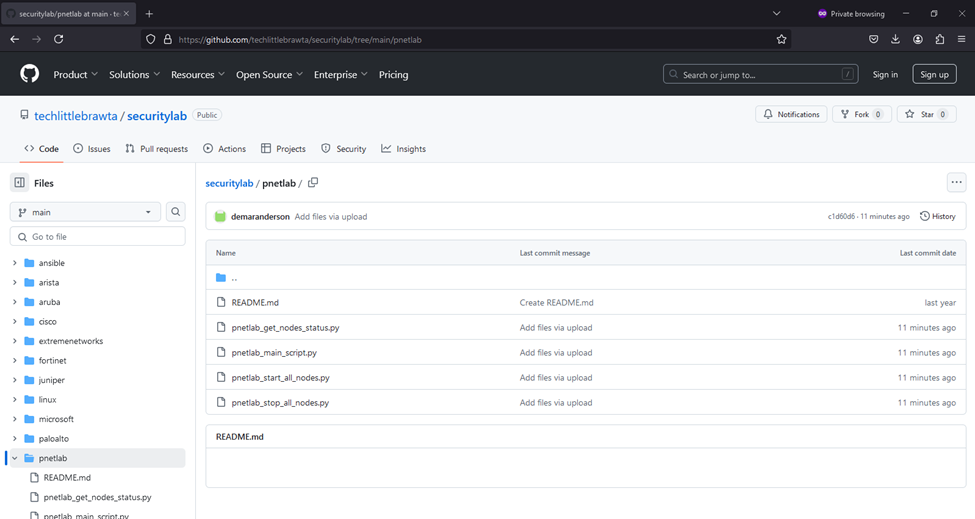Open the Pull requests tab
The image size is (975, 519).
coord(157,149)
